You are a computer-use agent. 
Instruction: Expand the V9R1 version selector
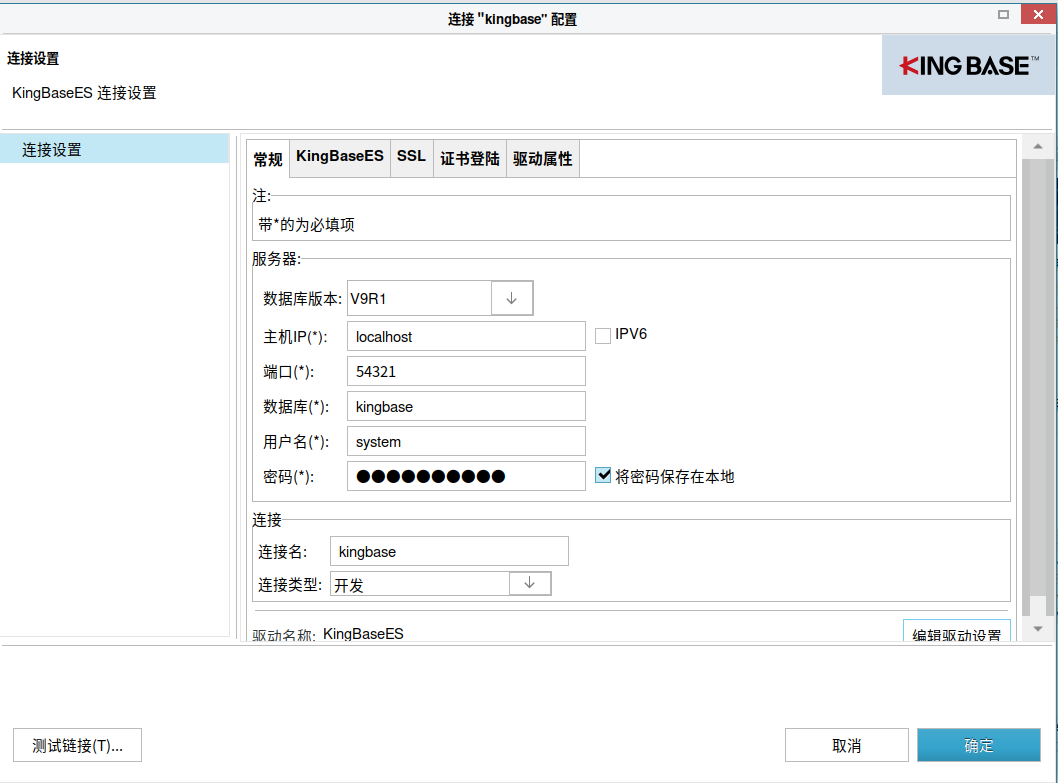(512, 297)
